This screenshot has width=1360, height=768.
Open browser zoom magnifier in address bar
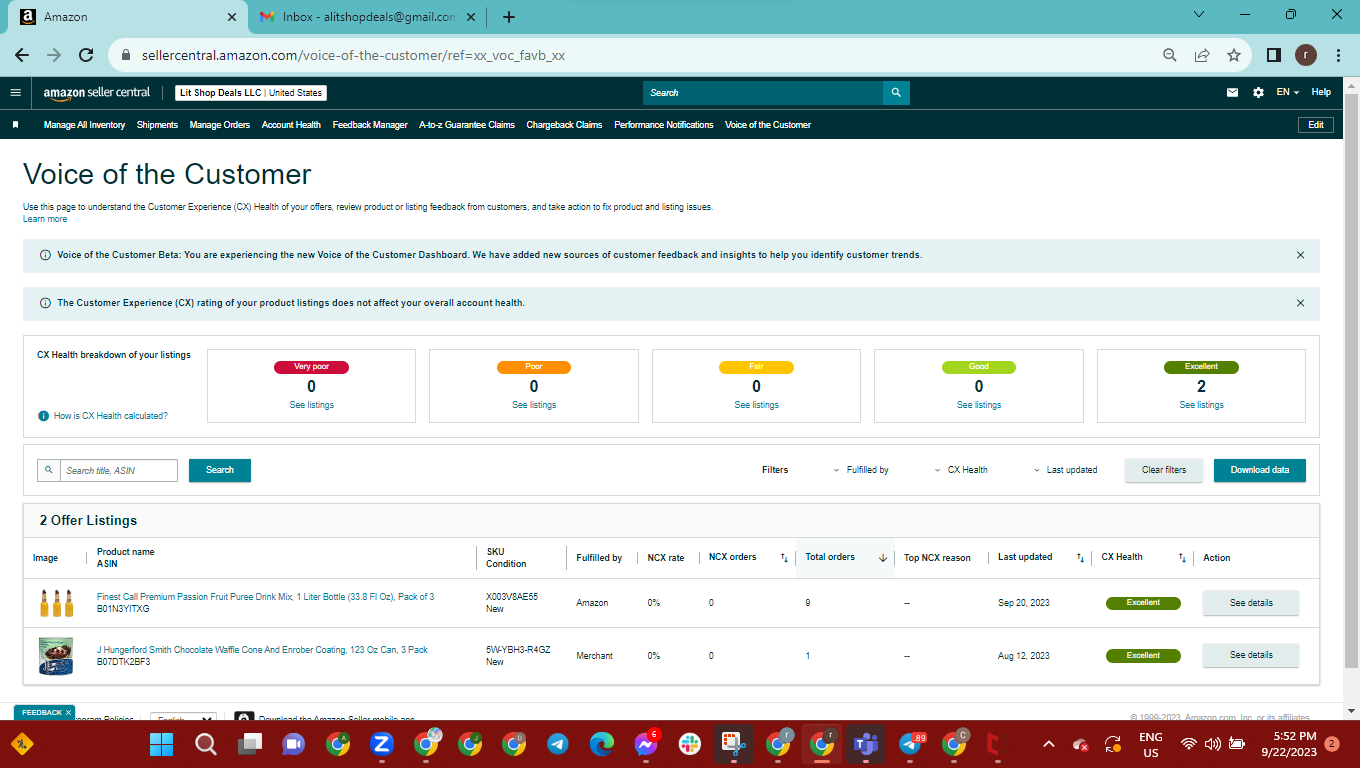pos(1170,55)
